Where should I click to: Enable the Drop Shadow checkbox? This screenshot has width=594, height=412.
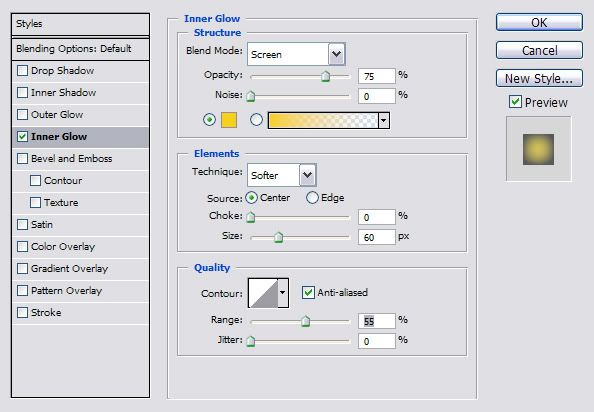coord(23,70)
